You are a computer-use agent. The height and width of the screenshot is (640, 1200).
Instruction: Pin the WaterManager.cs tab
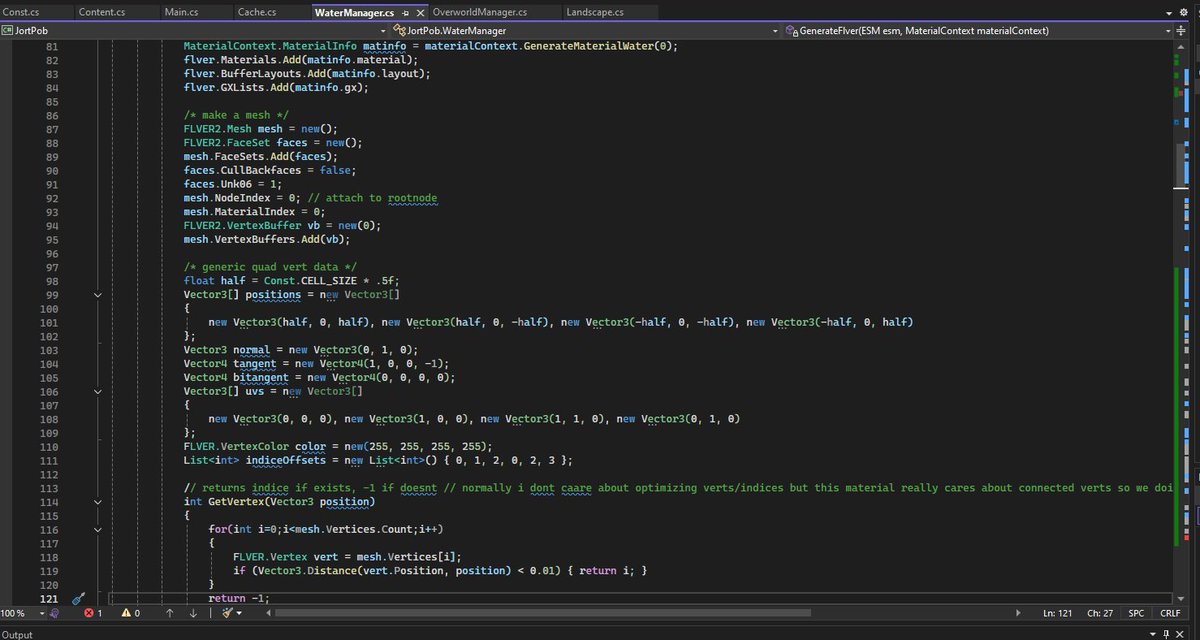click(406, 12)
